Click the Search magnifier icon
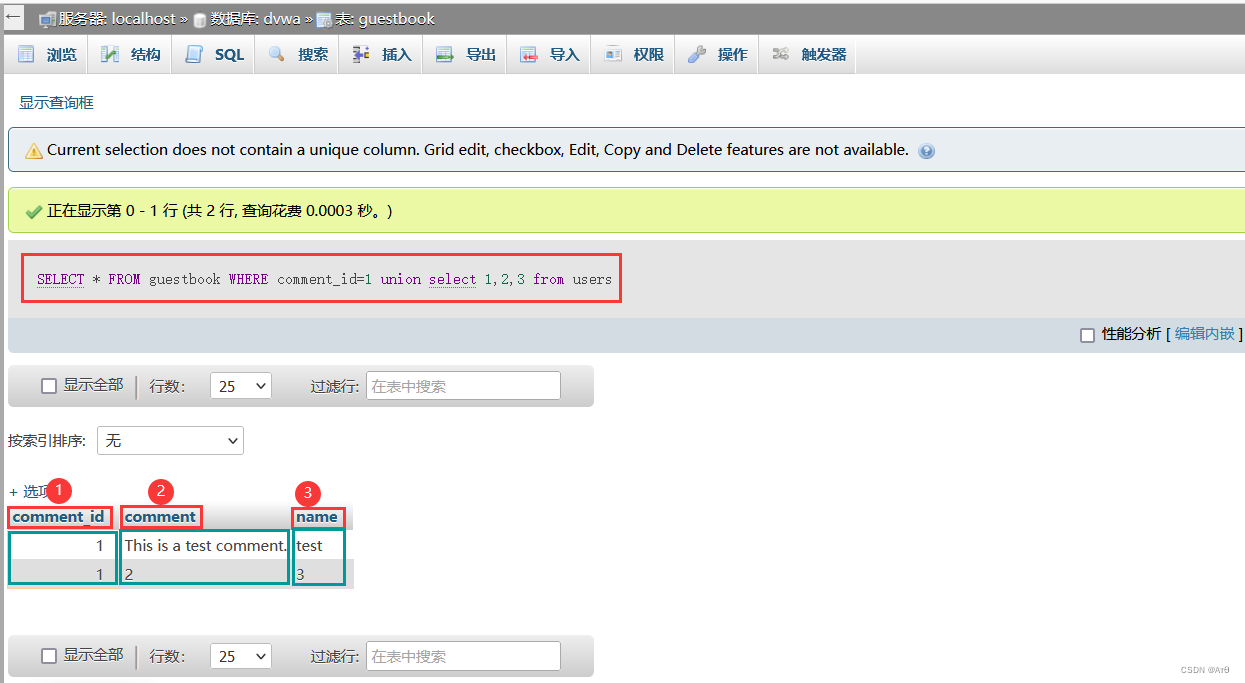 277,55
